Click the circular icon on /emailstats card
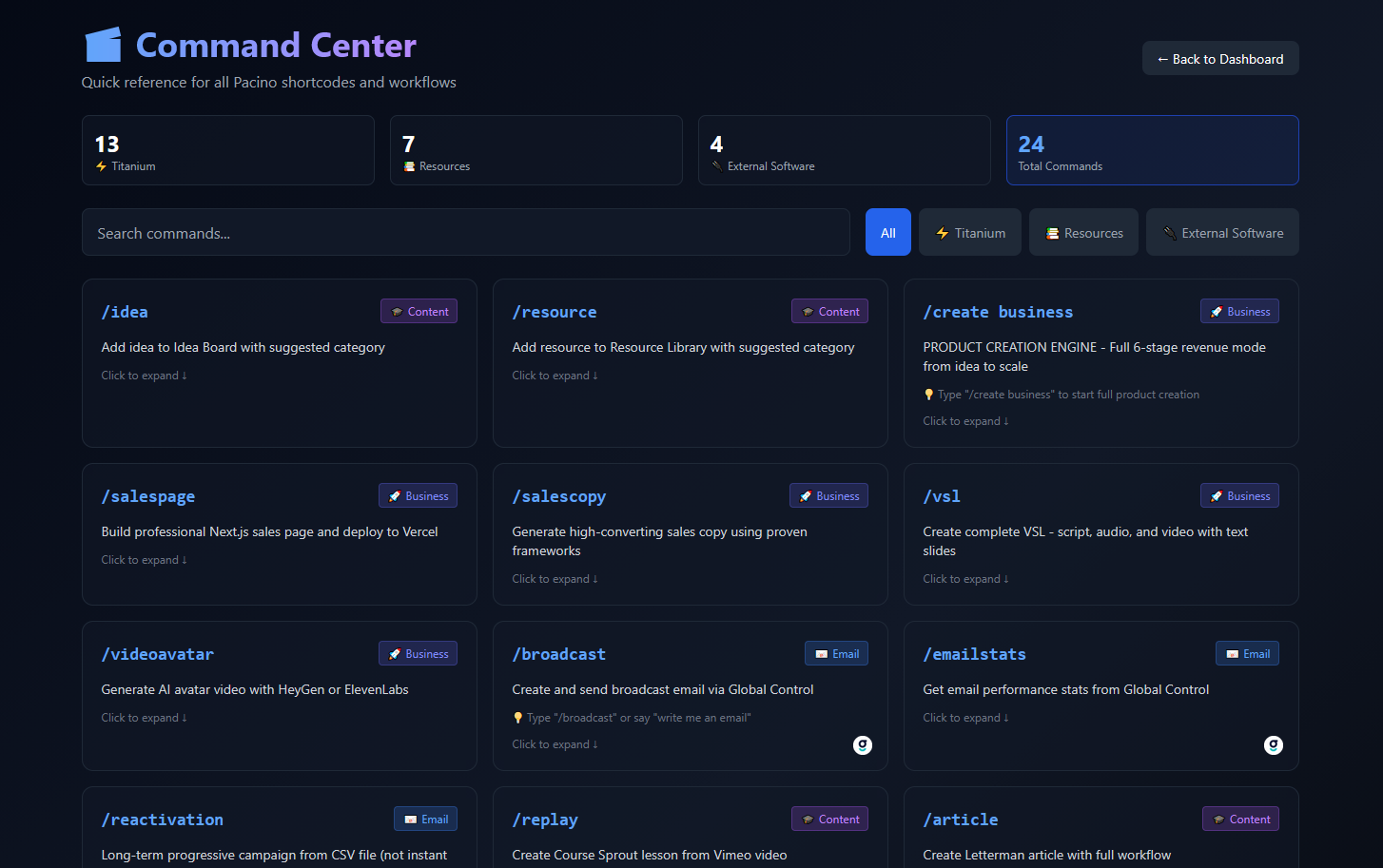Viewport: 1383px width, 868px height. pyautogui.click(x=1273, y=745)
